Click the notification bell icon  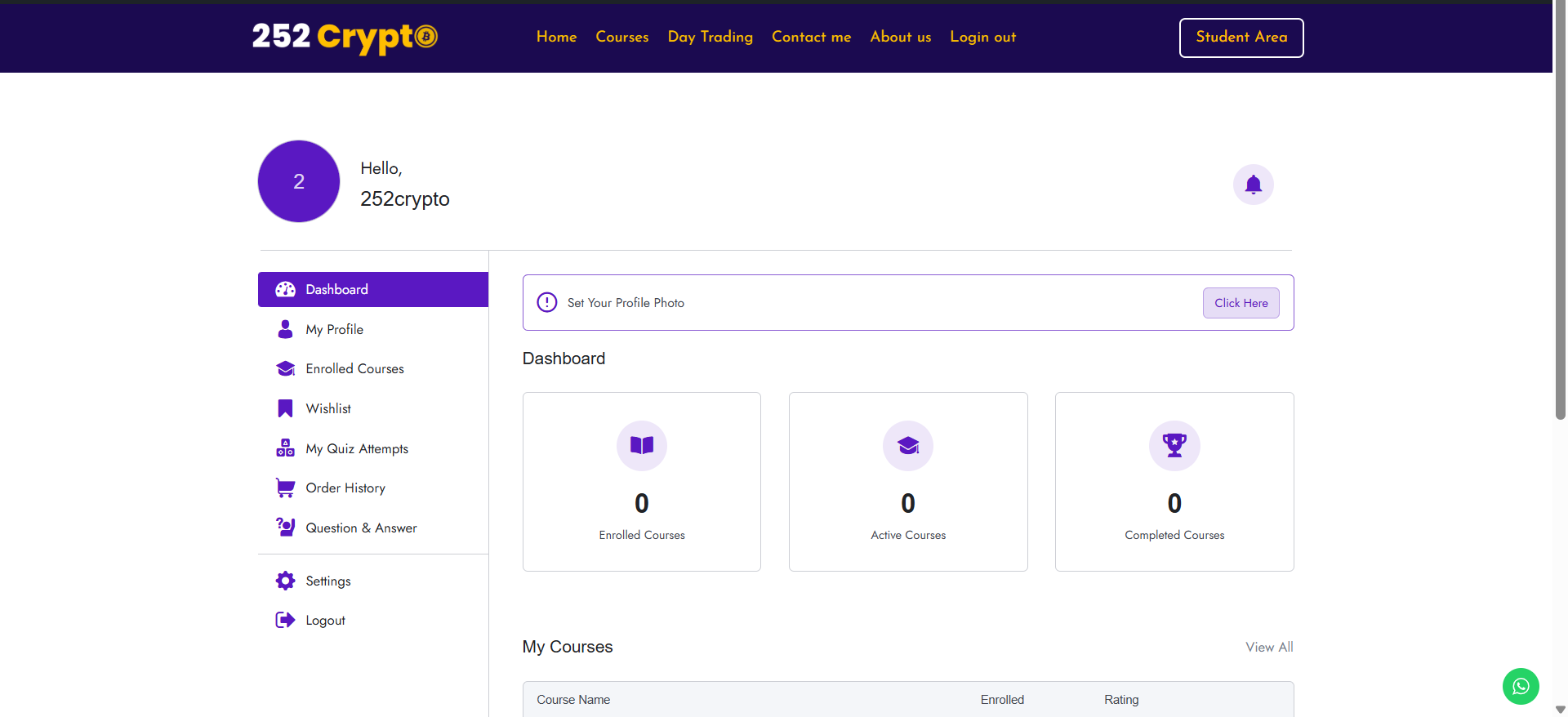1253,185
